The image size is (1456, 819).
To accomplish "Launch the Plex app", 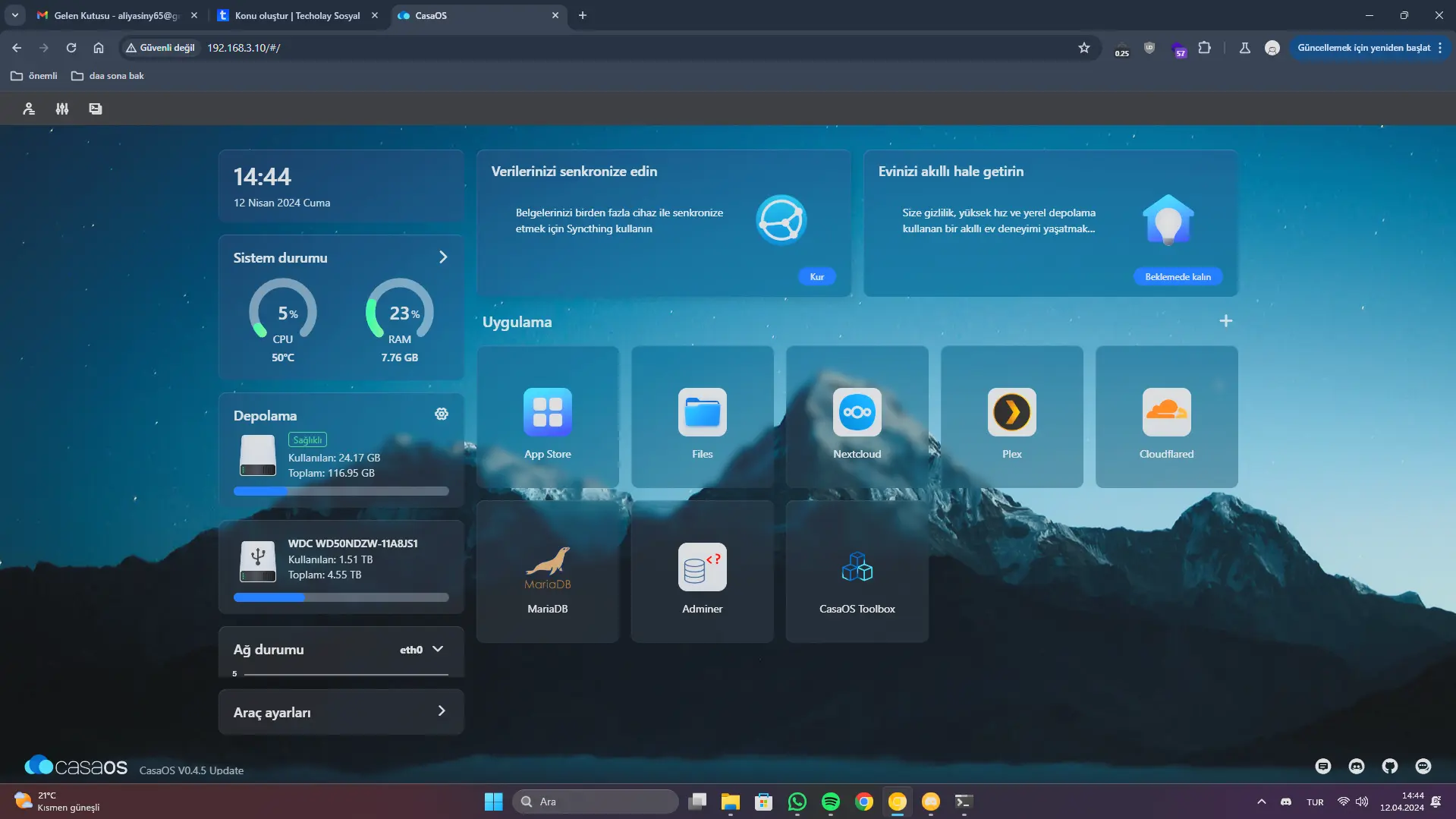I will [x=1012, y=417].
